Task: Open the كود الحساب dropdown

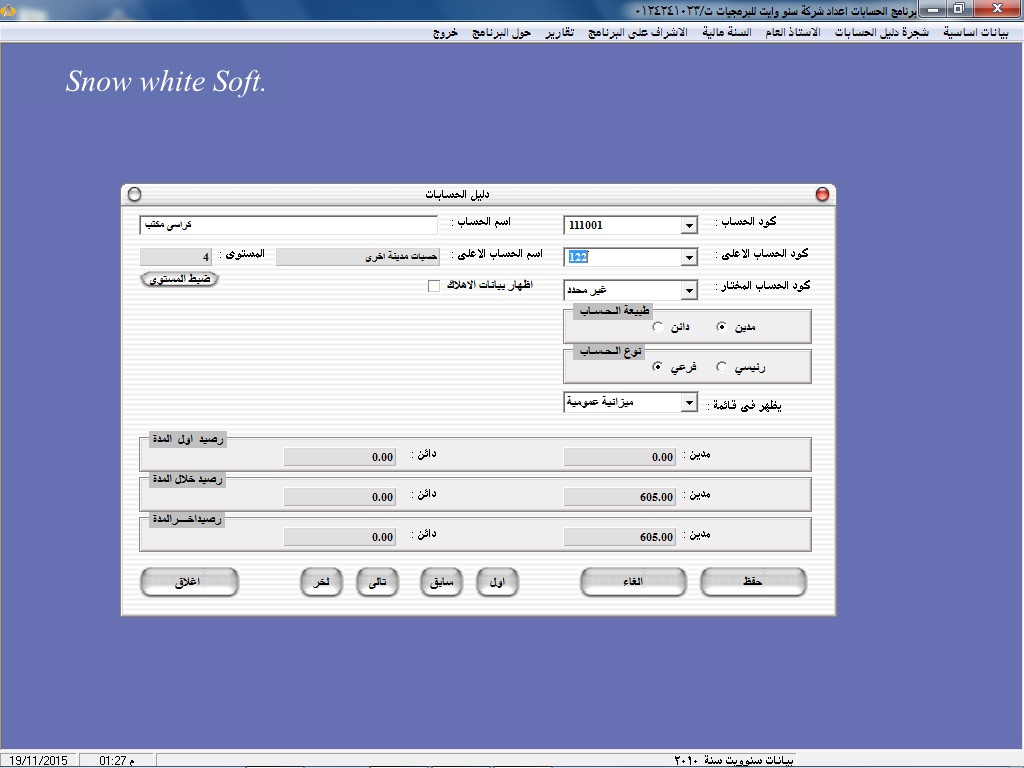Action: (x=688, y=226)
